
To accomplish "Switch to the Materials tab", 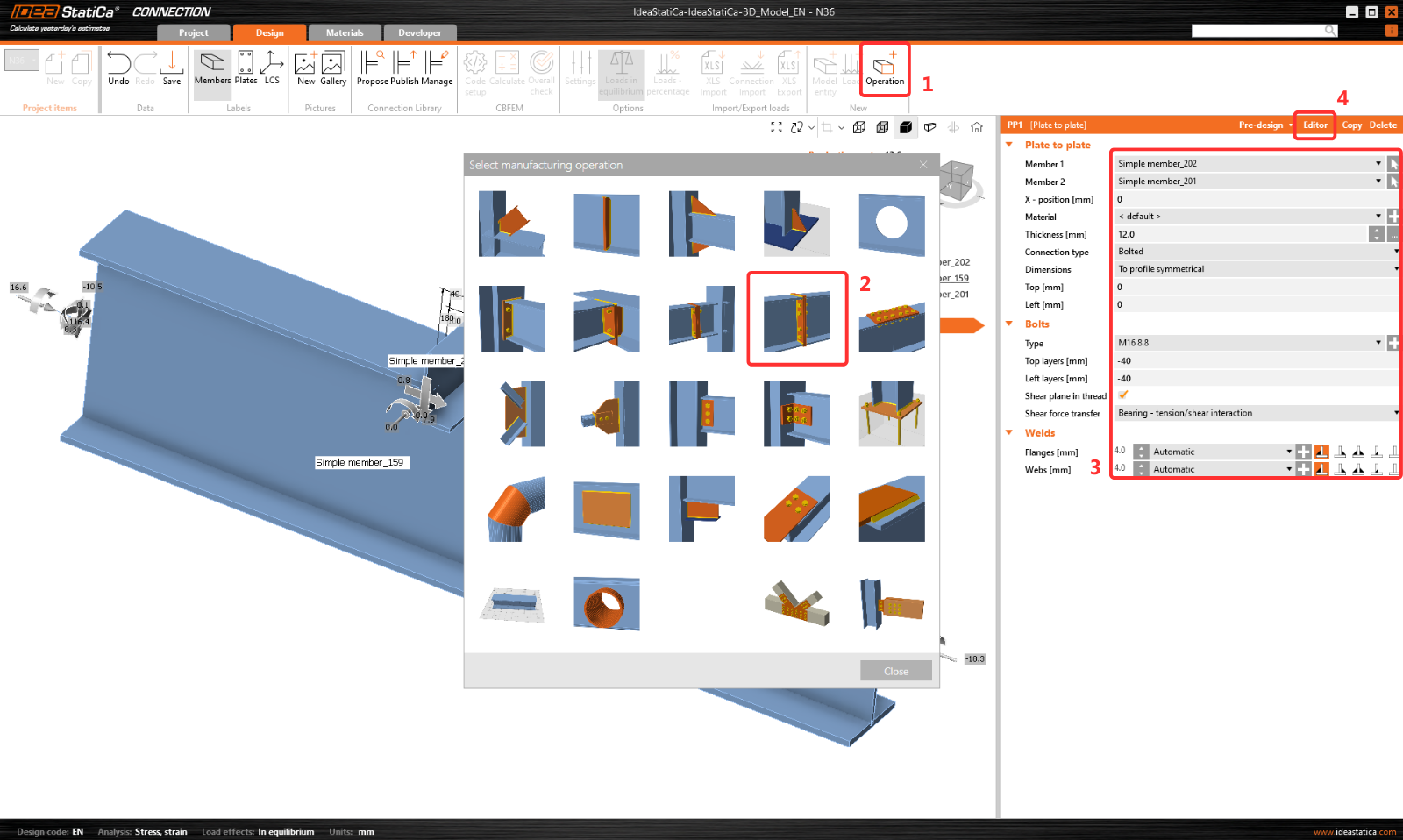I will click(345, 33).
